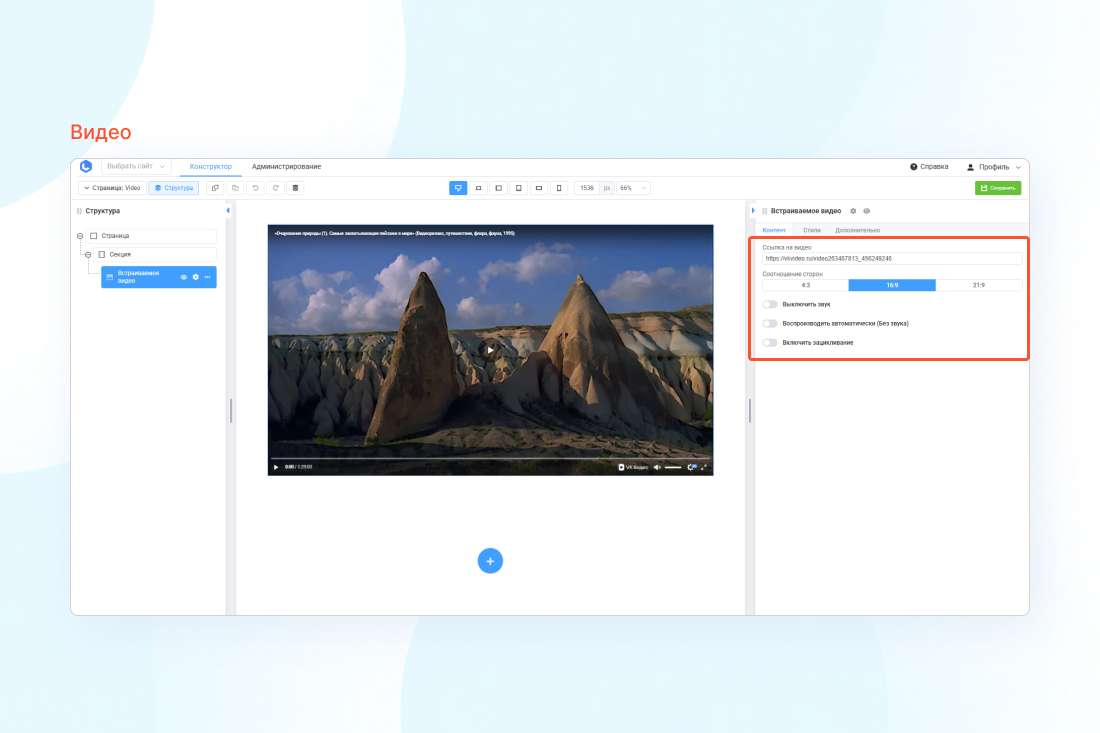The image size is (1100, 733).
Task: Click the green Сохранить save button
Action: (x=998, y=188)
